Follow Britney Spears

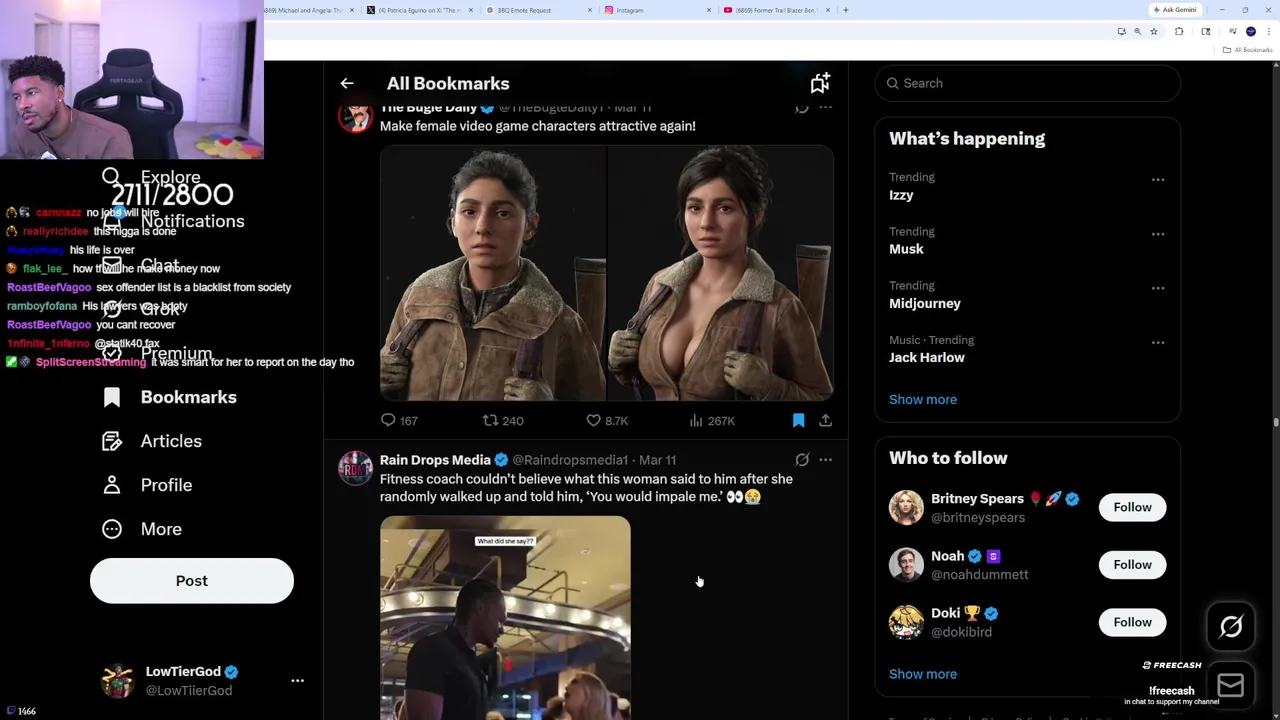pos(1133,507)
